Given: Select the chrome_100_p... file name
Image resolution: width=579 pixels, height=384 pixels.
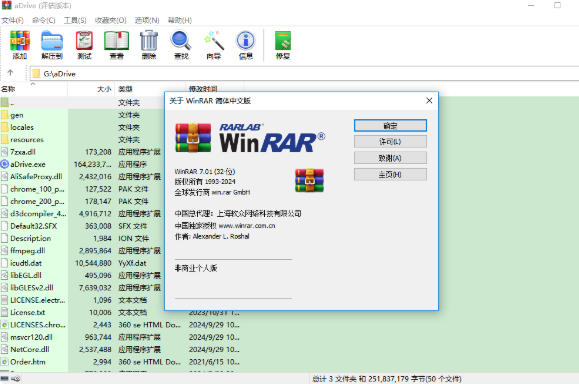Looking at the screenshot, I should [37, 189].
